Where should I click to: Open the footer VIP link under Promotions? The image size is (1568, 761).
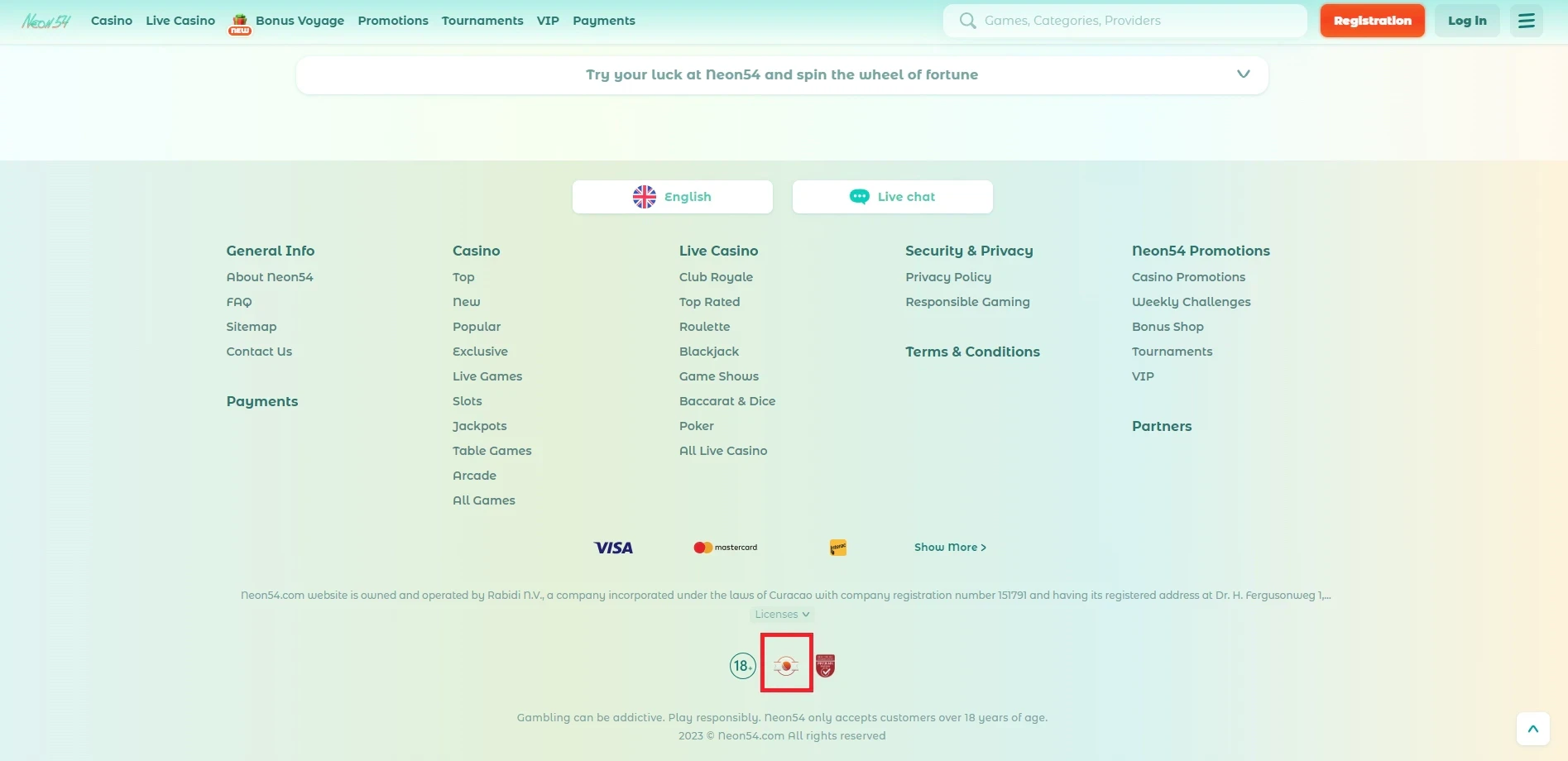1143,376
